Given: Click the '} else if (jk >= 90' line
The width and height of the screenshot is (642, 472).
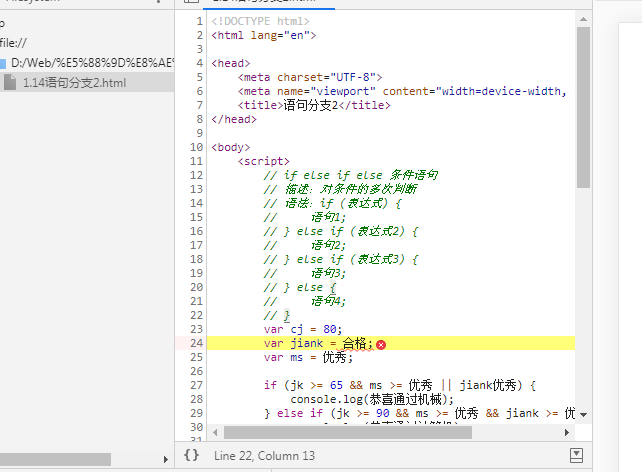Looking at the screenshot, I should [x=419, y=413].
